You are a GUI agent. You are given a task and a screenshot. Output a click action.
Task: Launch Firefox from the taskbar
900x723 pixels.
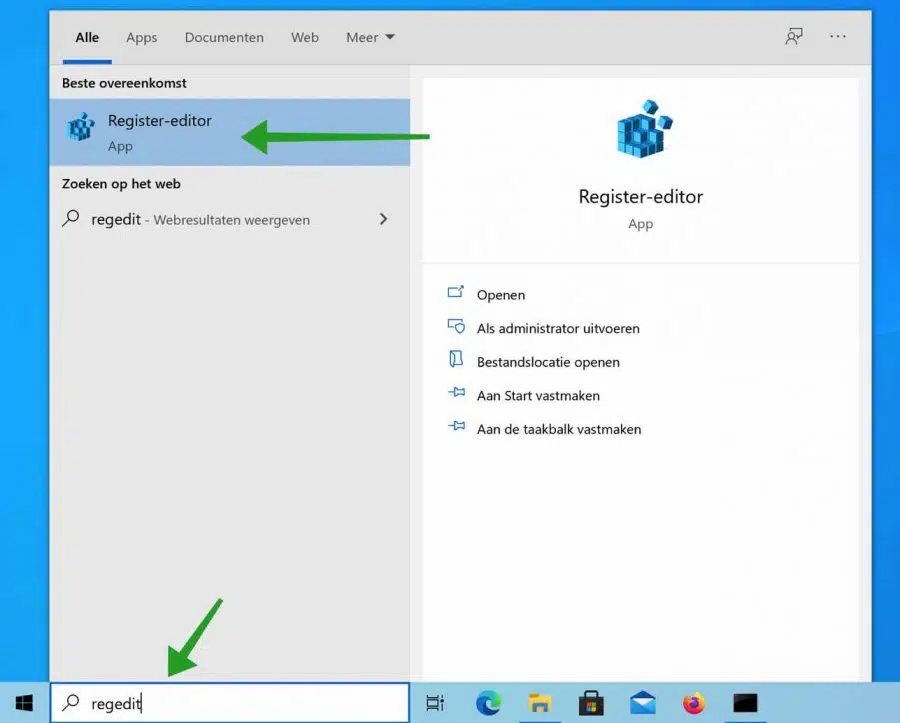tap(693, 703)
